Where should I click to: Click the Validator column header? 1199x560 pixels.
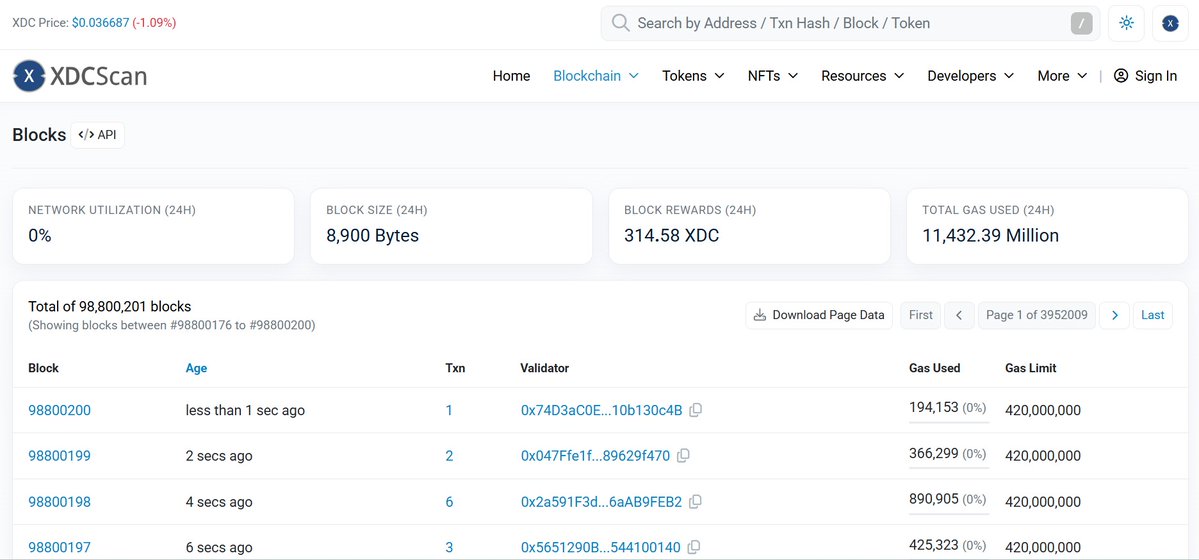pos(544,368)
